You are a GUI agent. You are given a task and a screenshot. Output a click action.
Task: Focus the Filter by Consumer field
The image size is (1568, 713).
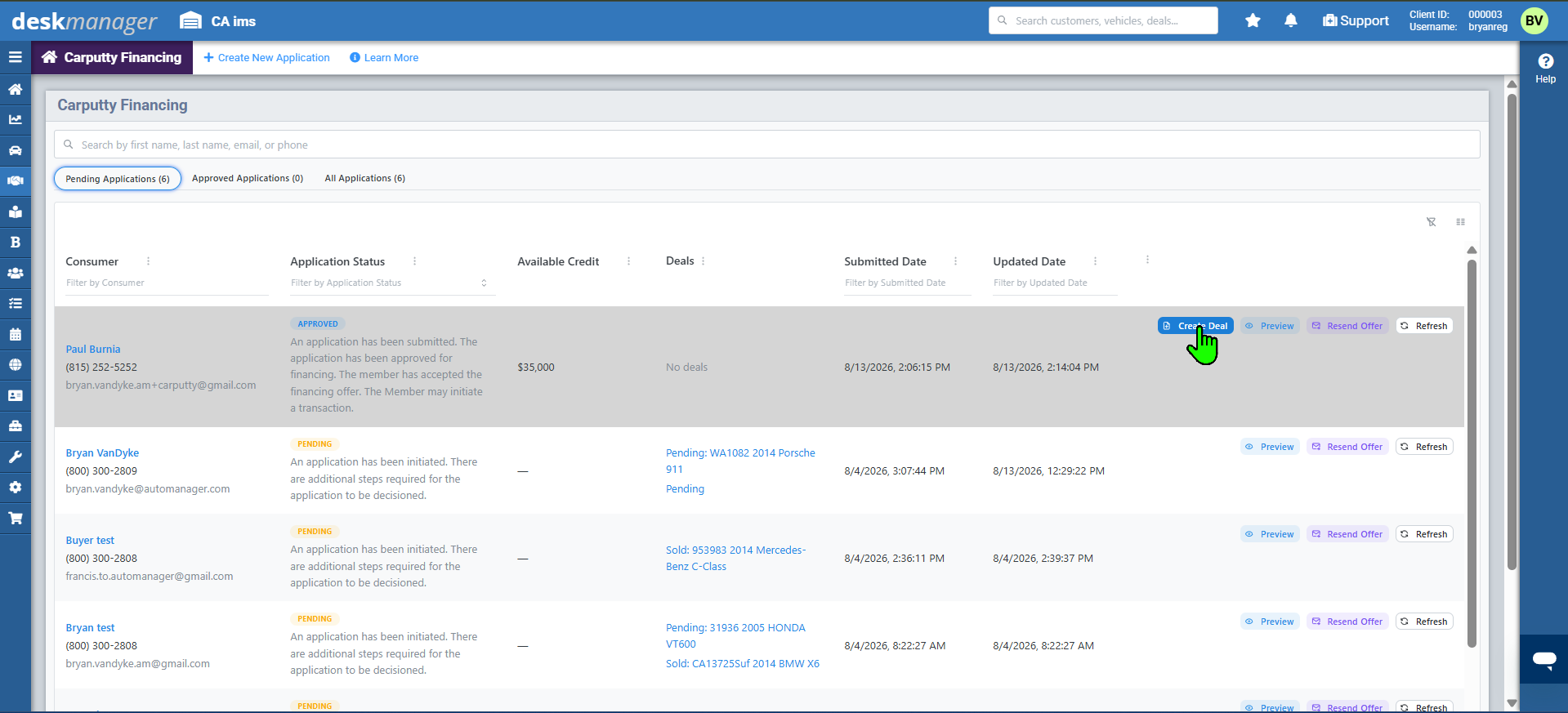[167, 283]
